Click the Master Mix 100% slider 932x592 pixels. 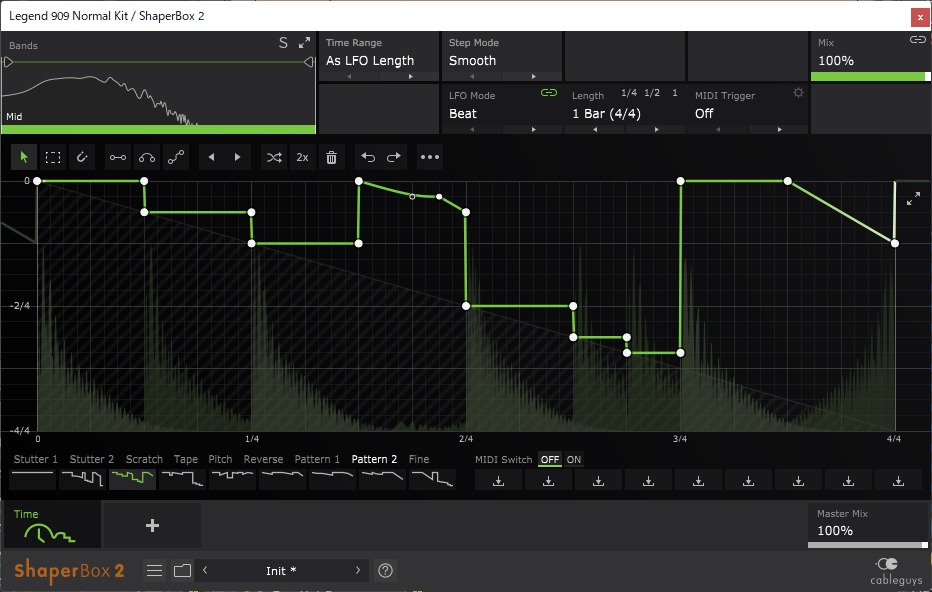point(868,545)
